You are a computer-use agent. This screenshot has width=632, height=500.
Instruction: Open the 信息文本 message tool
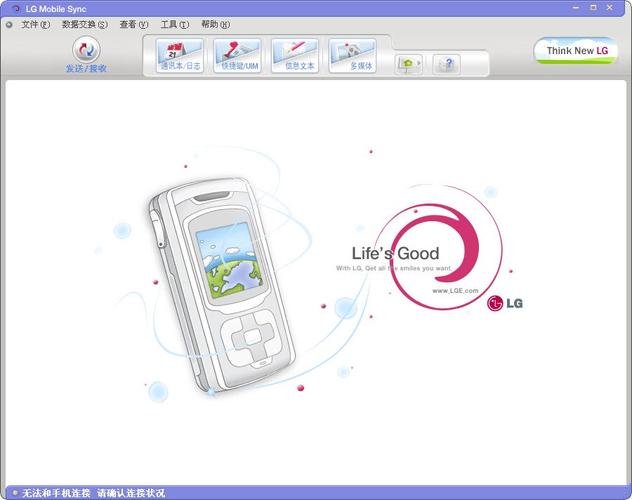pos(295,56)
